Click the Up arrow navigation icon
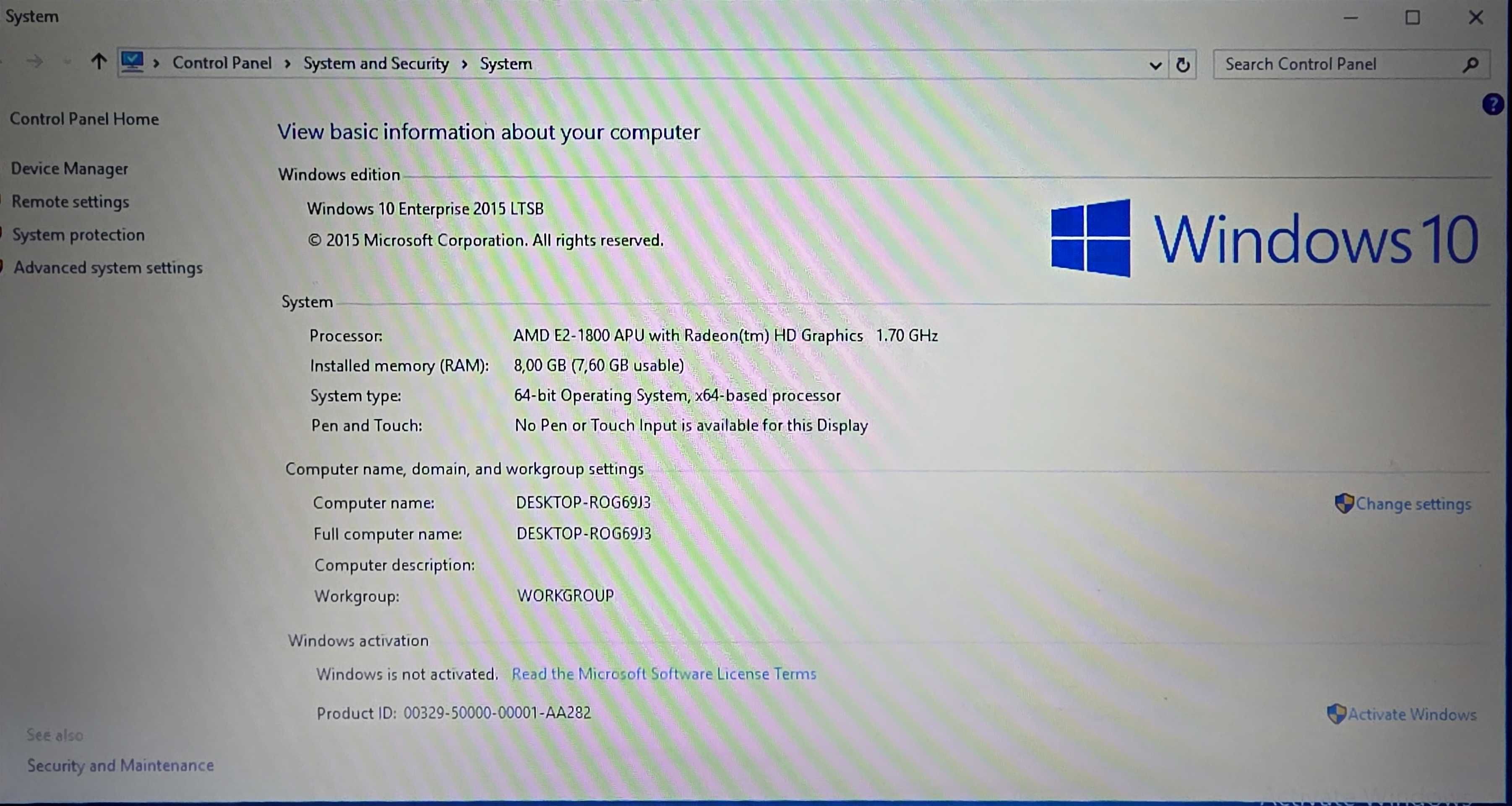 pos(99,61)
